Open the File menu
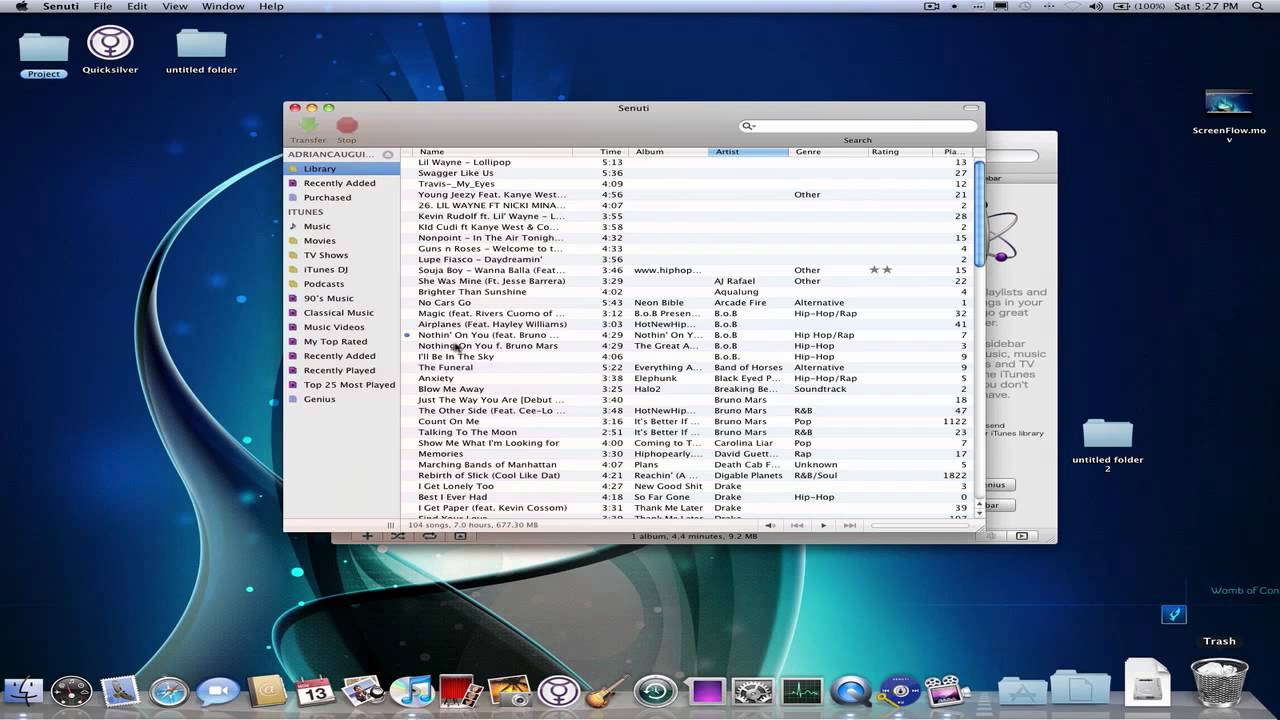This screenshot has width=1280, height=720. 103,6
